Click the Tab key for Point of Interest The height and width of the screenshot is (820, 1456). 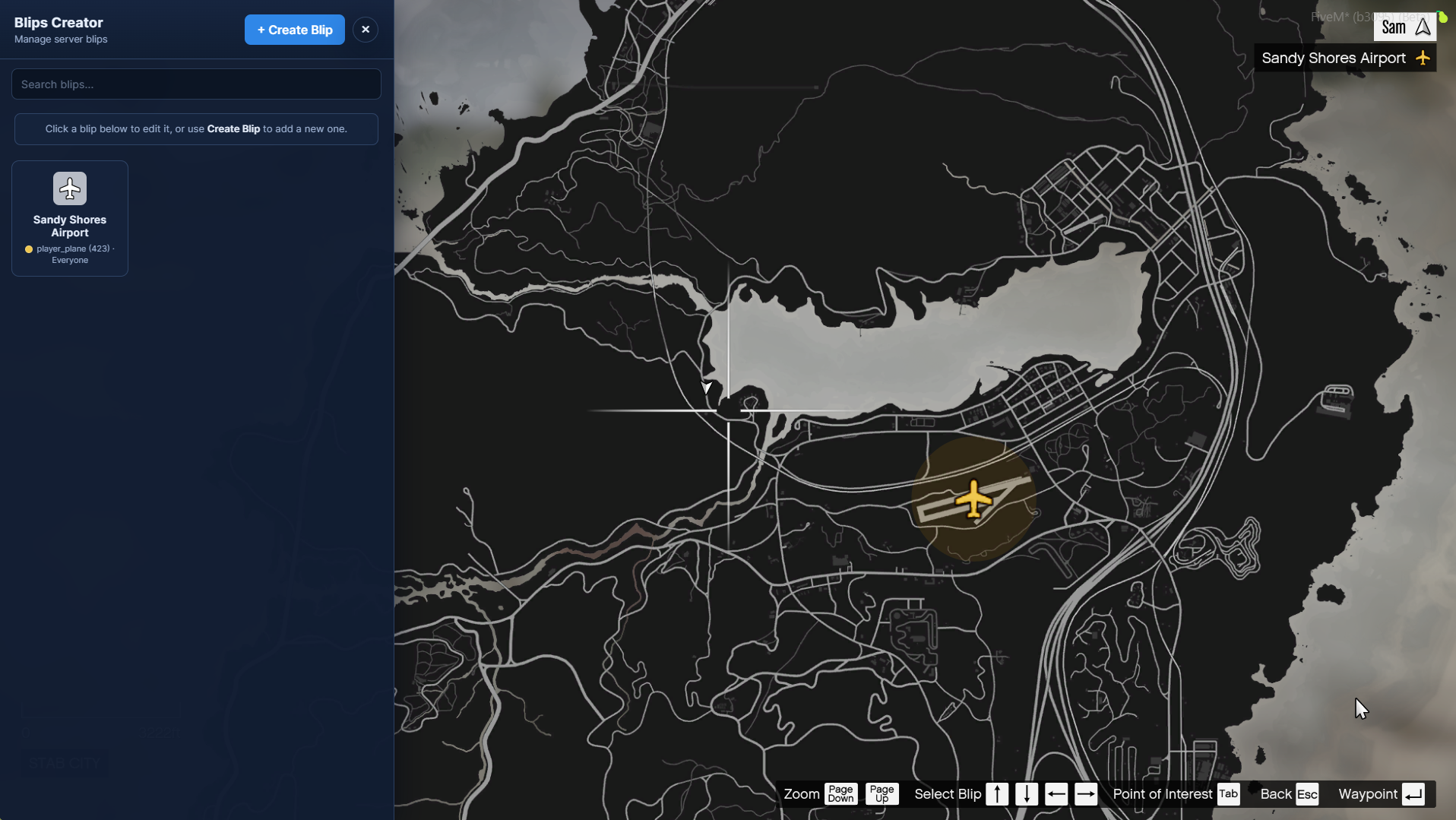[1229, 794]
